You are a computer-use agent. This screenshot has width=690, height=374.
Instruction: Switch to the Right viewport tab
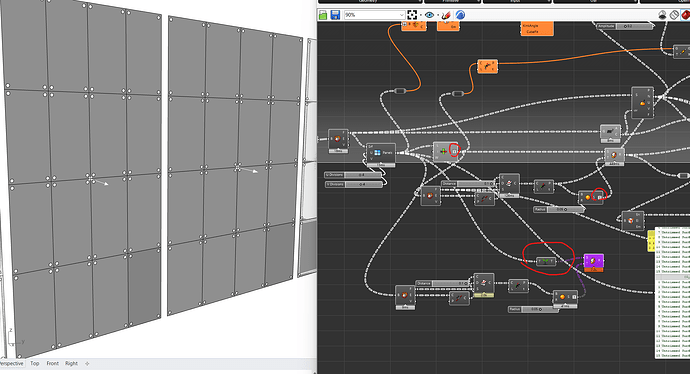71,363
